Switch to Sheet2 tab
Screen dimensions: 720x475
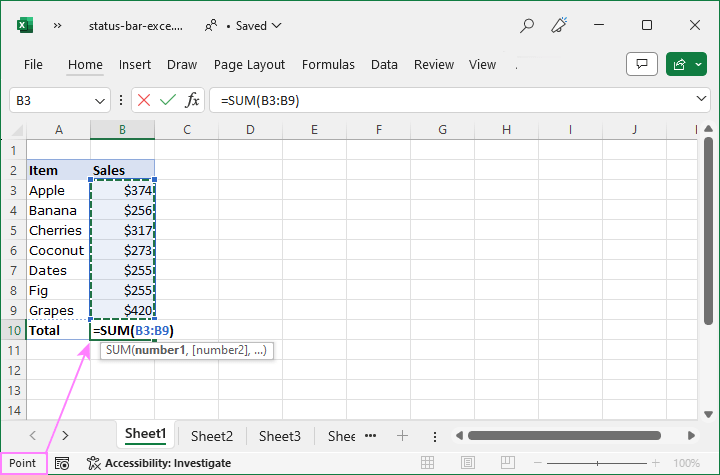(212, 436)
